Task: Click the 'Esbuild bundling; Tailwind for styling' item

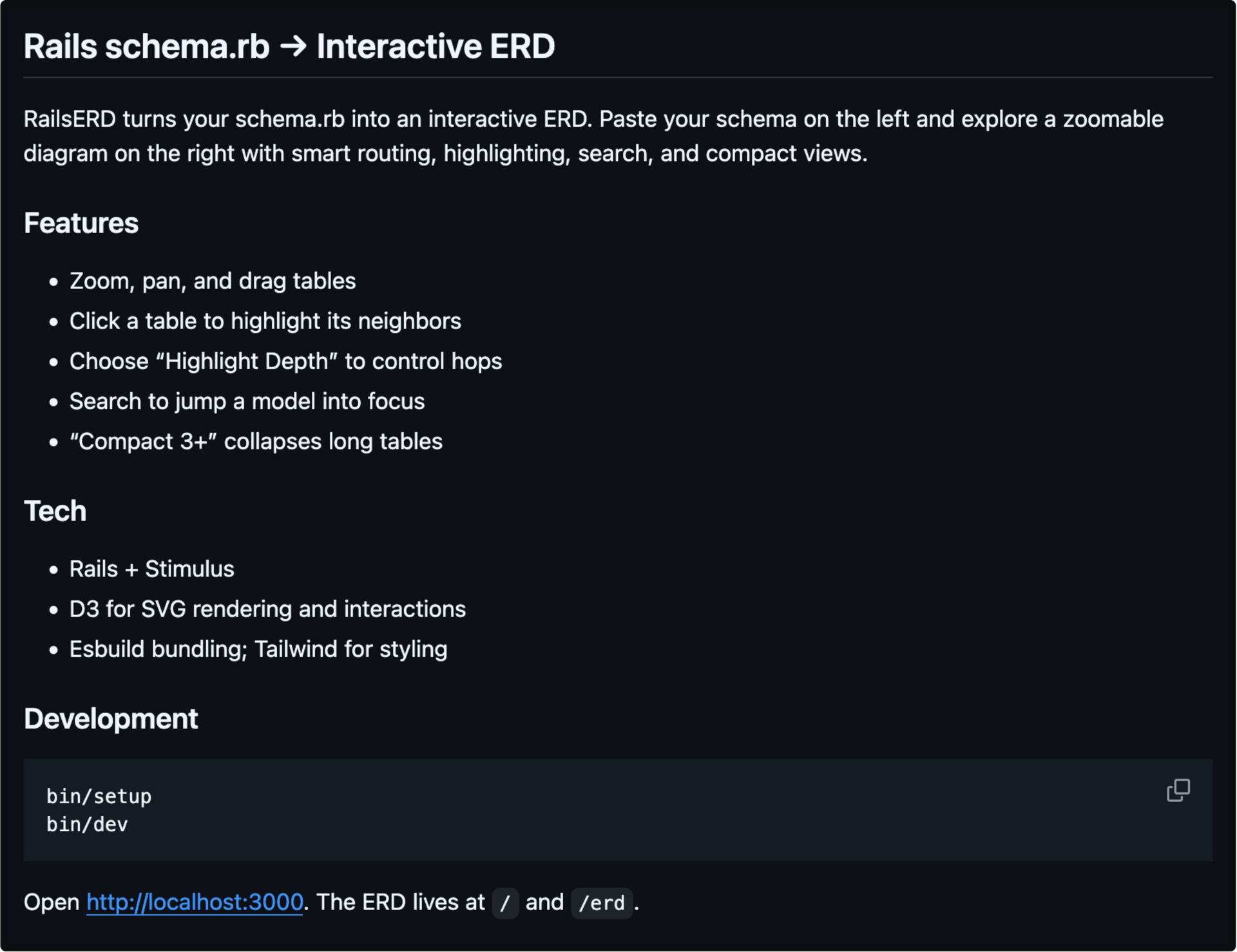Action: tap(258, 649)
